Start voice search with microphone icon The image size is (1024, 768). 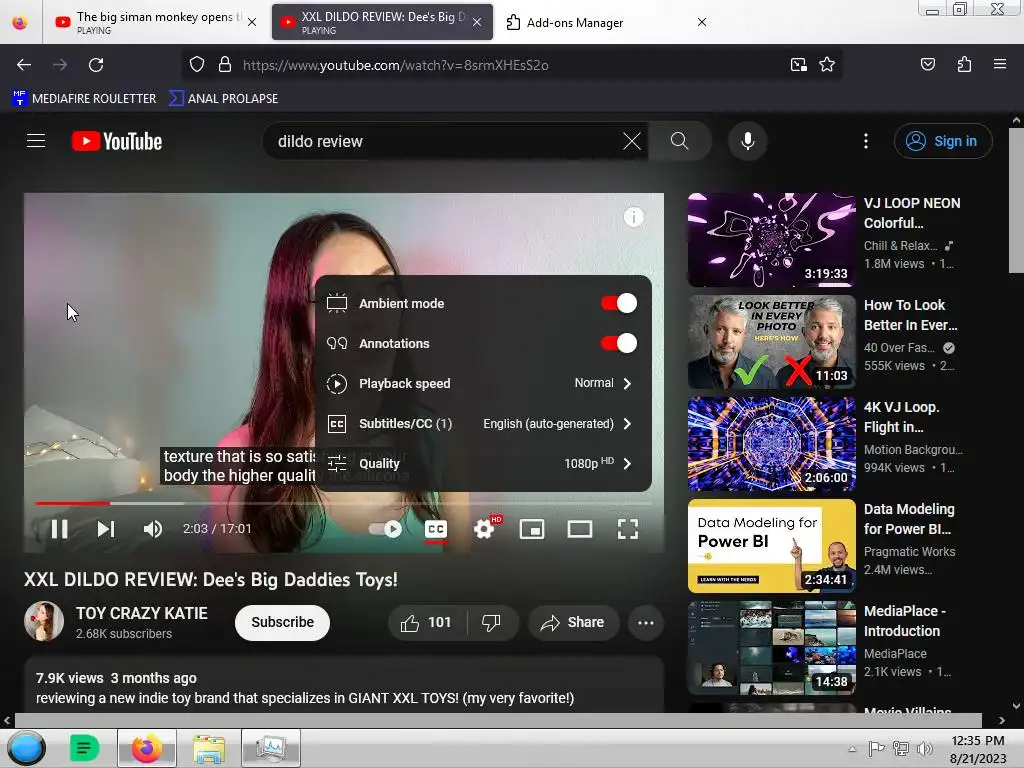(x=748, y=141)
